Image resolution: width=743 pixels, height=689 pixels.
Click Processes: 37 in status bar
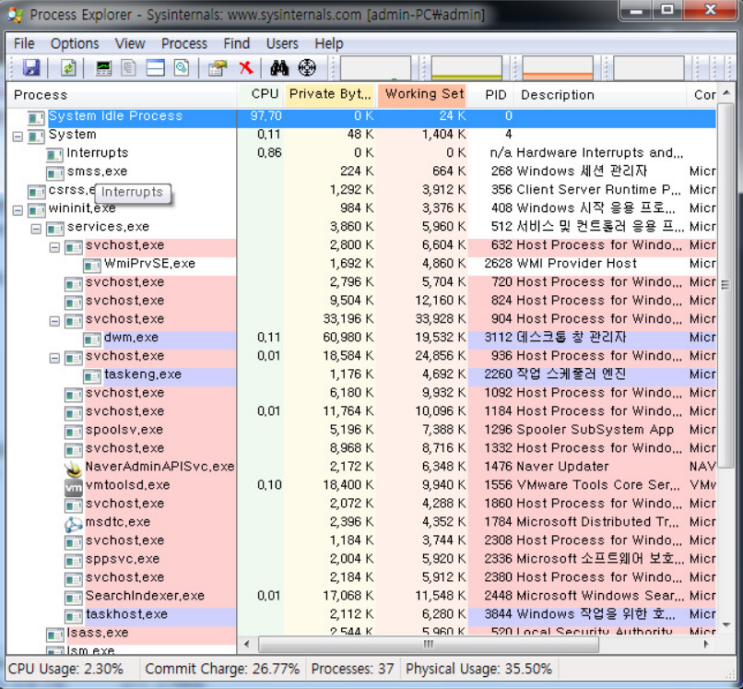click(353, 669)
